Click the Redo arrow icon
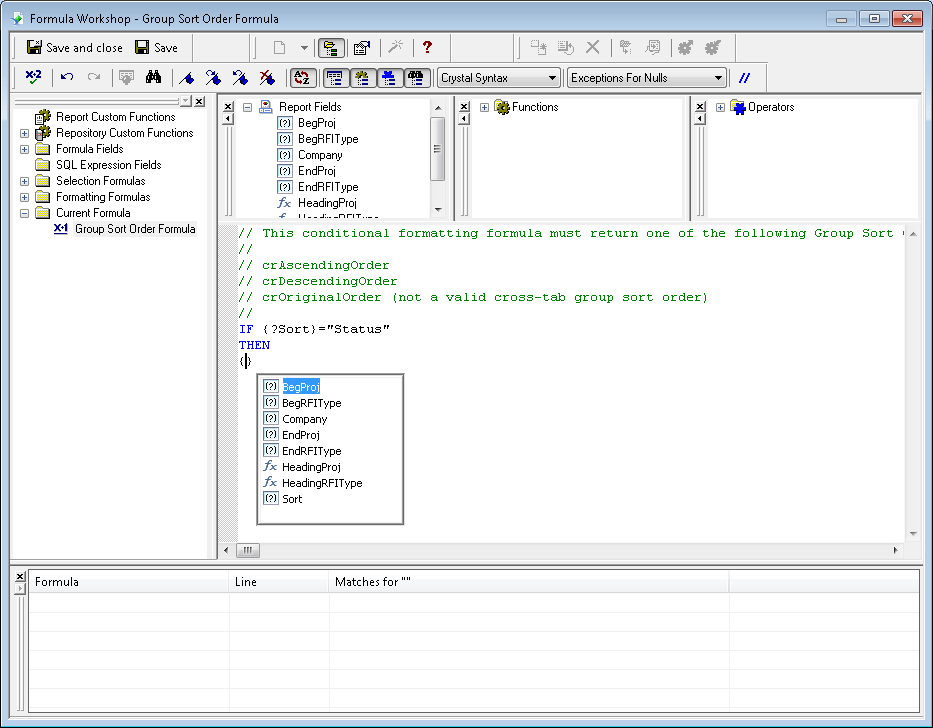Image resolution: width=933 pixels, height=728 pixels. 93,77
